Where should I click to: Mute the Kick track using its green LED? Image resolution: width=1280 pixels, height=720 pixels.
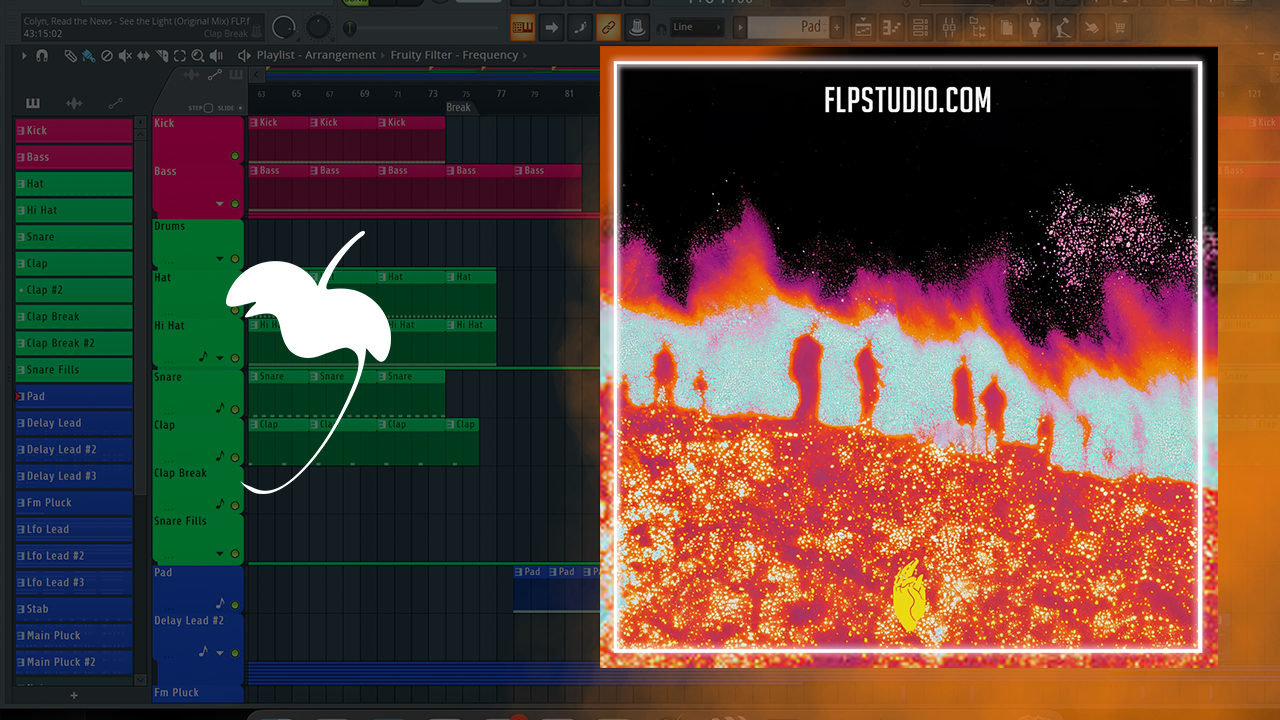pos(235,156)
